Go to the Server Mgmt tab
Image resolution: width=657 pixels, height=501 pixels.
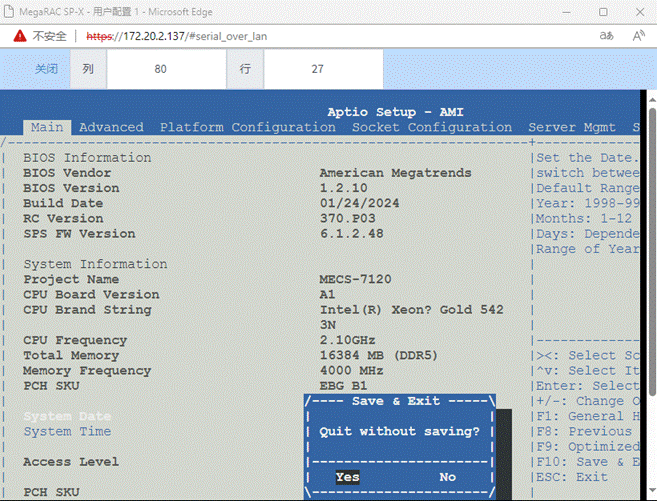coord(572,127)
